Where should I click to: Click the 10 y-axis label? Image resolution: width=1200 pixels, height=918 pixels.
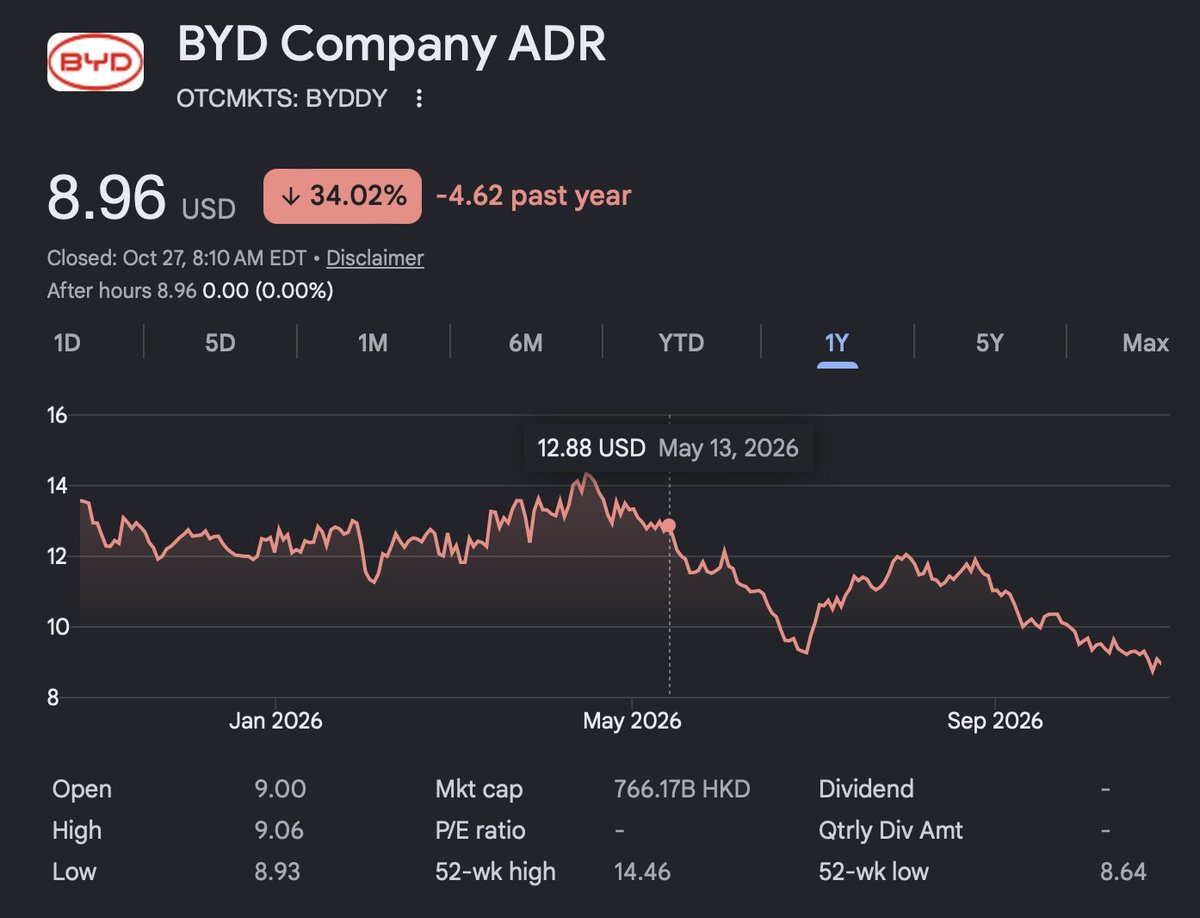pos(58,627)
